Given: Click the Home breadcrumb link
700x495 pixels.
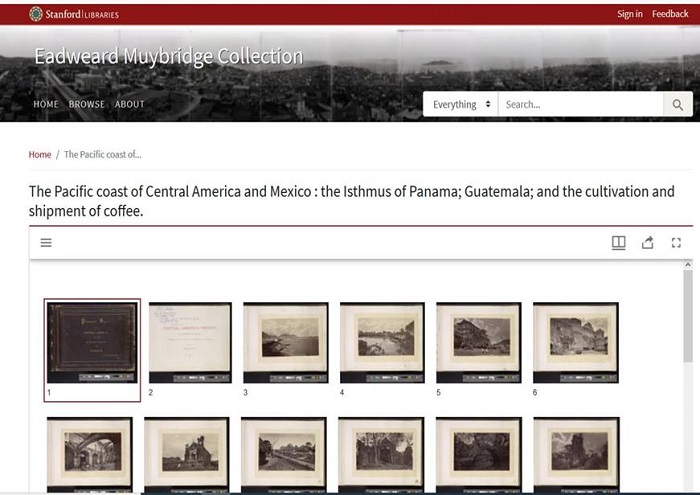Looking at the screenshot, I should click(x=40, y=155).
